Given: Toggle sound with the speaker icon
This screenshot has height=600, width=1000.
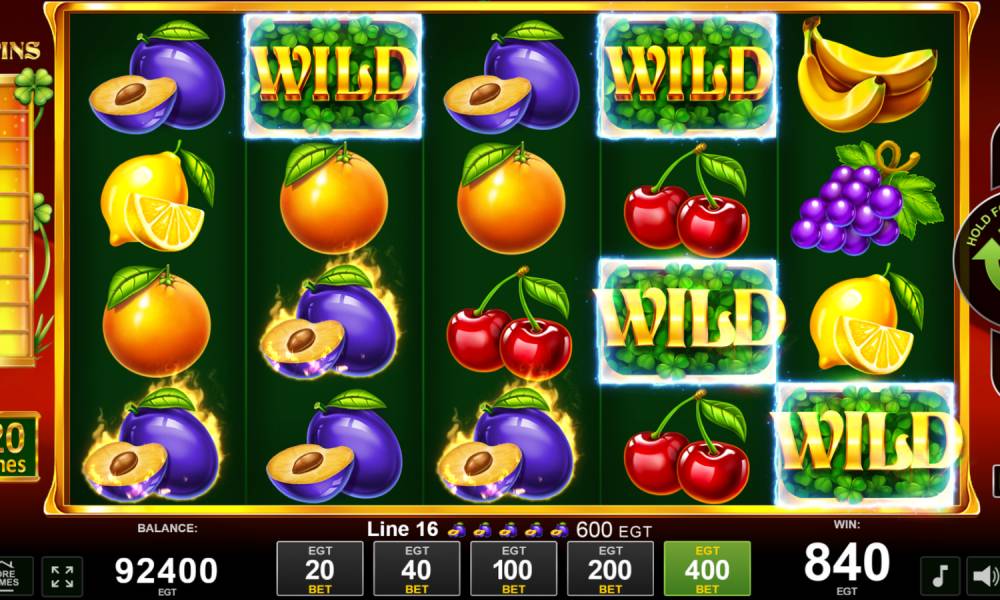Looking at the screenshot, I should [x=983, y=576].
